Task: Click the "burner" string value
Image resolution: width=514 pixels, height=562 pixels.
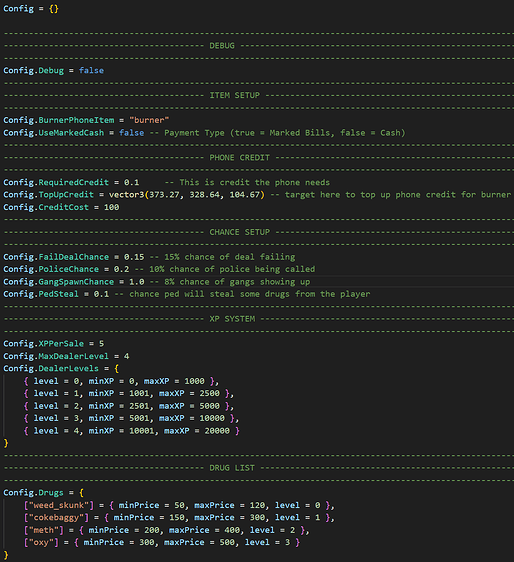Action: click(149, 120)
